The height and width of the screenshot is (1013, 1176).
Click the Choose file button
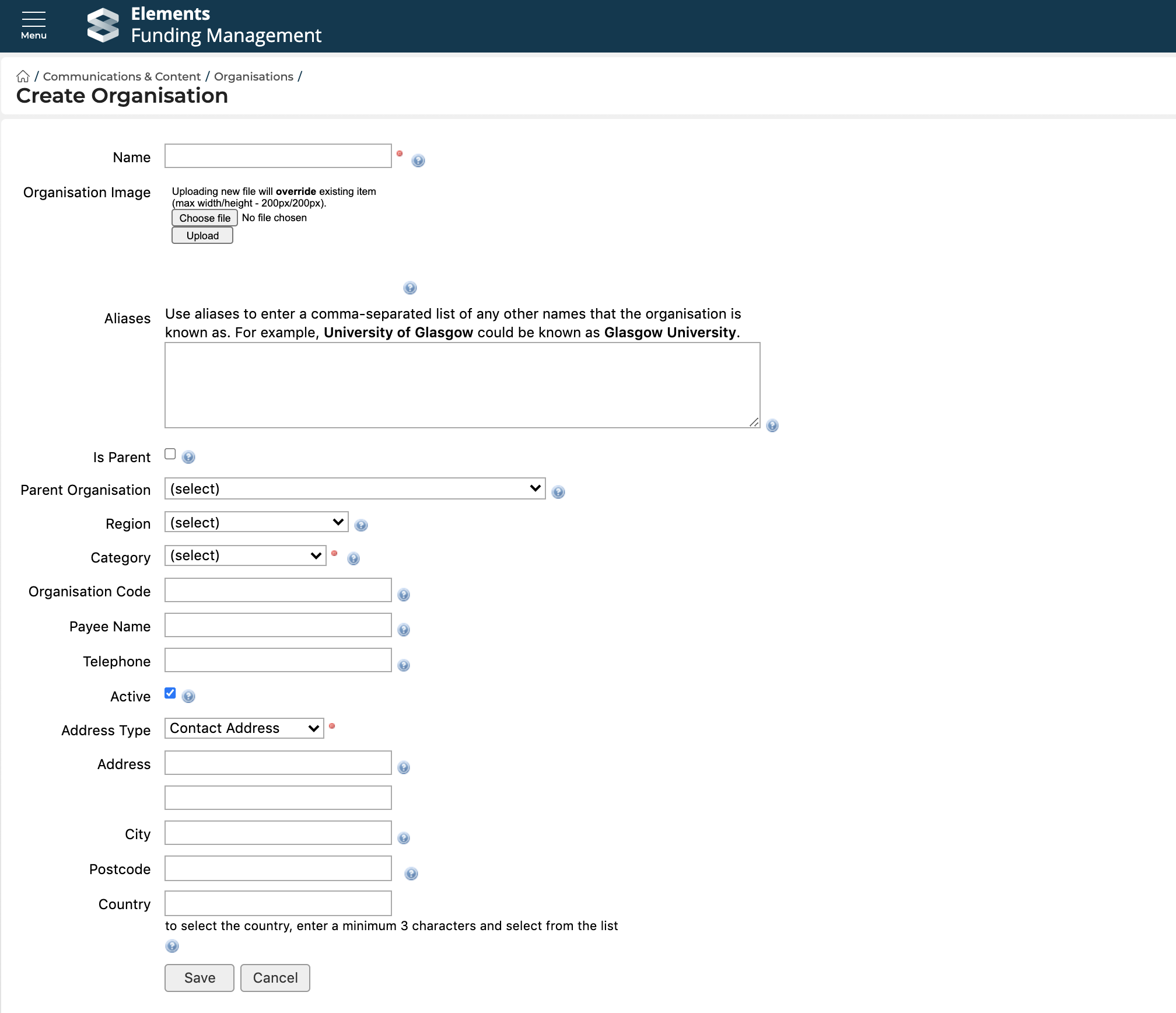tap(204, 218)
